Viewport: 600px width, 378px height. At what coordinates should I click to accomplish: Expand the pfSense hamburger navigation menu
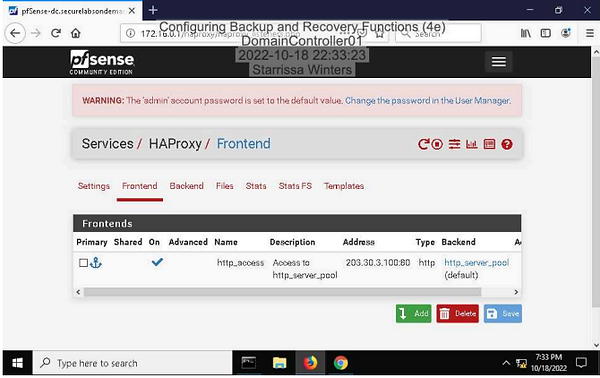pos(499,62)
